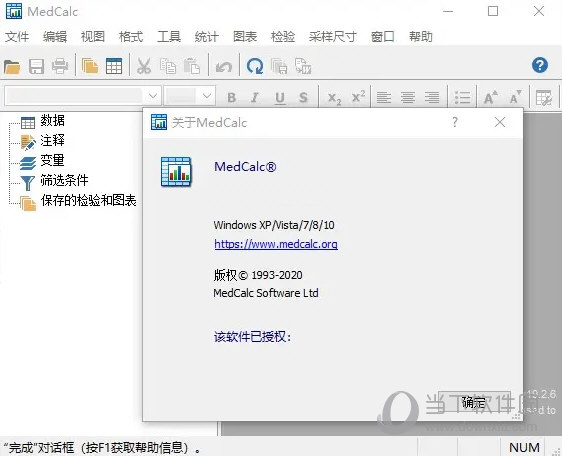Screen dimensions: 562x456
Task: Open the font name dropdown
Action: (153, 96)
